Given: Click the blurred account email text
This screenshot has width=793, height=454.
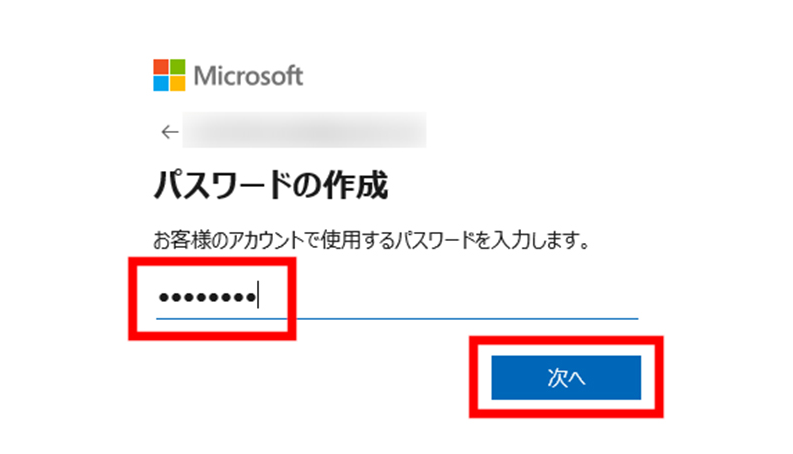Looking at the screenshot, I should point(304,130).
